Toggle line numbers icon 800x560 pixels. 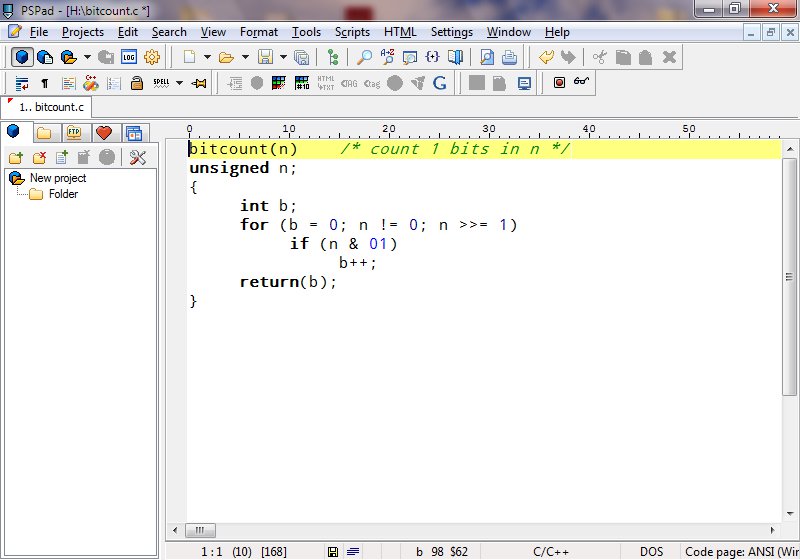(114, 83)
